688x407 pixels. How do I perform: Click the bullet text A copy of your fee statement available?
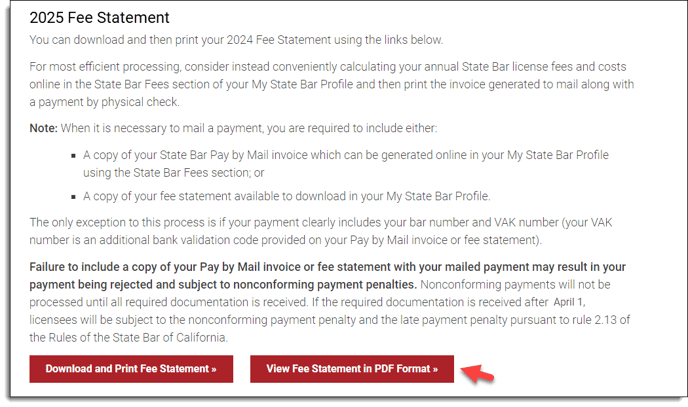tap(287, 196)
